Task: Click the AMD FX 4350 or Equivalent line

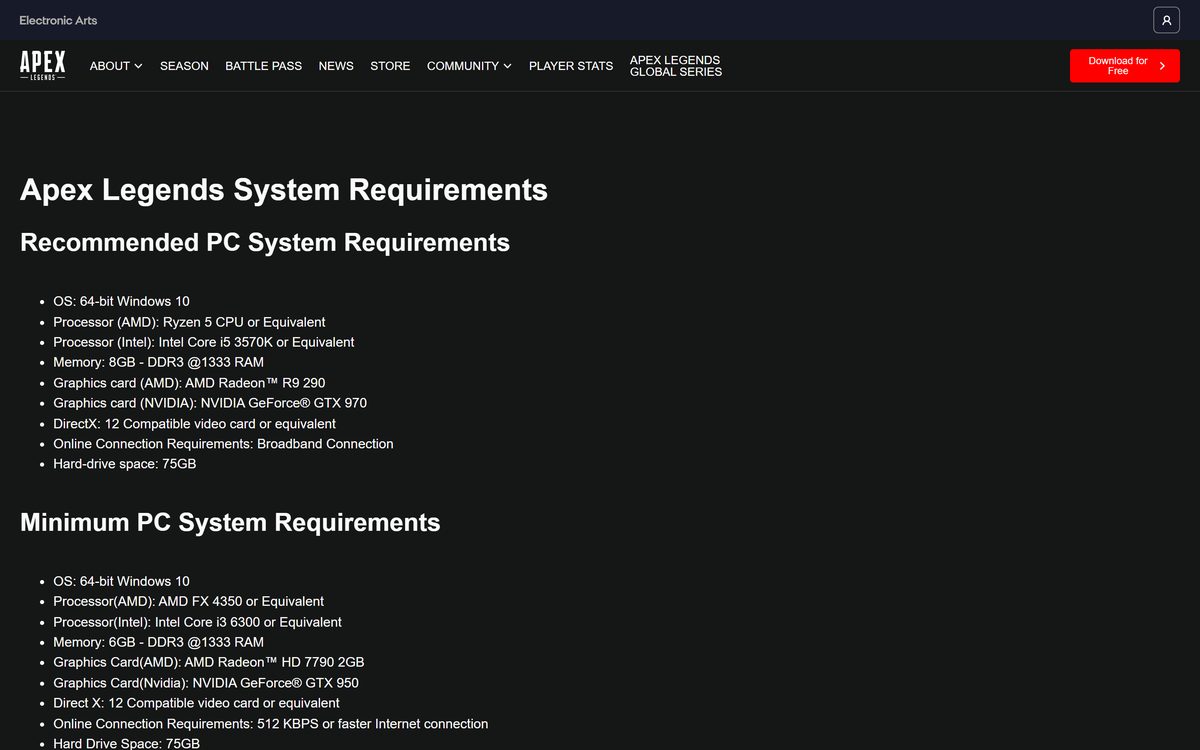Action: (x=189, y=601)
